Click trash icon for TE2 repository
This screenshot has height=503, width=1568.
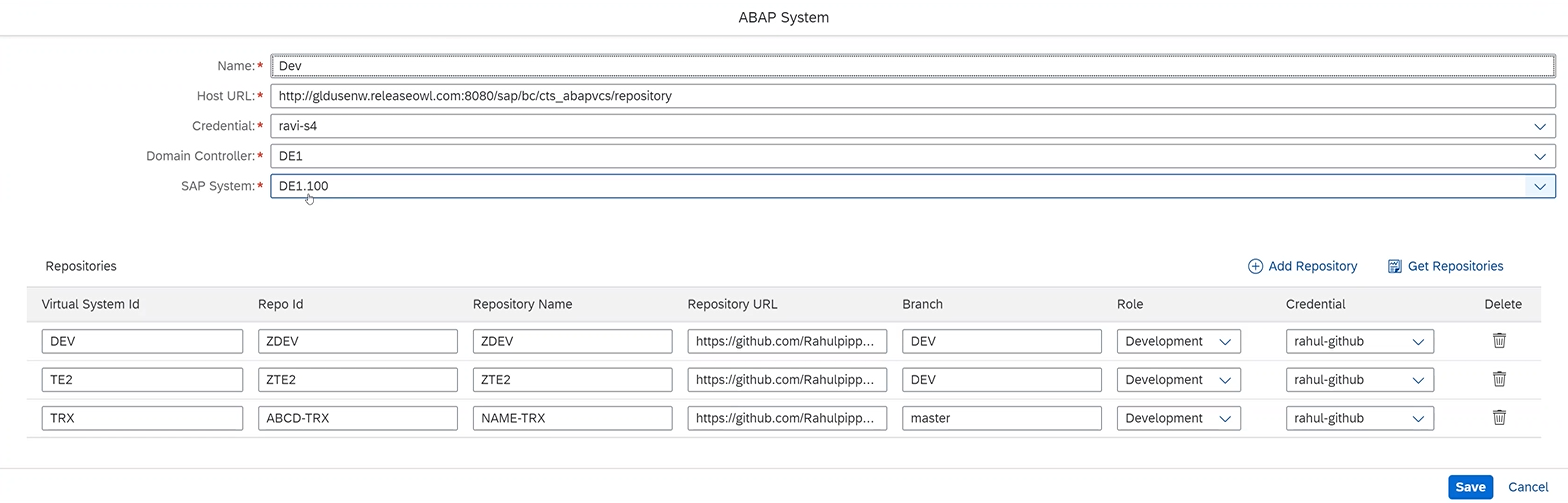click(x=1499, y=379)
